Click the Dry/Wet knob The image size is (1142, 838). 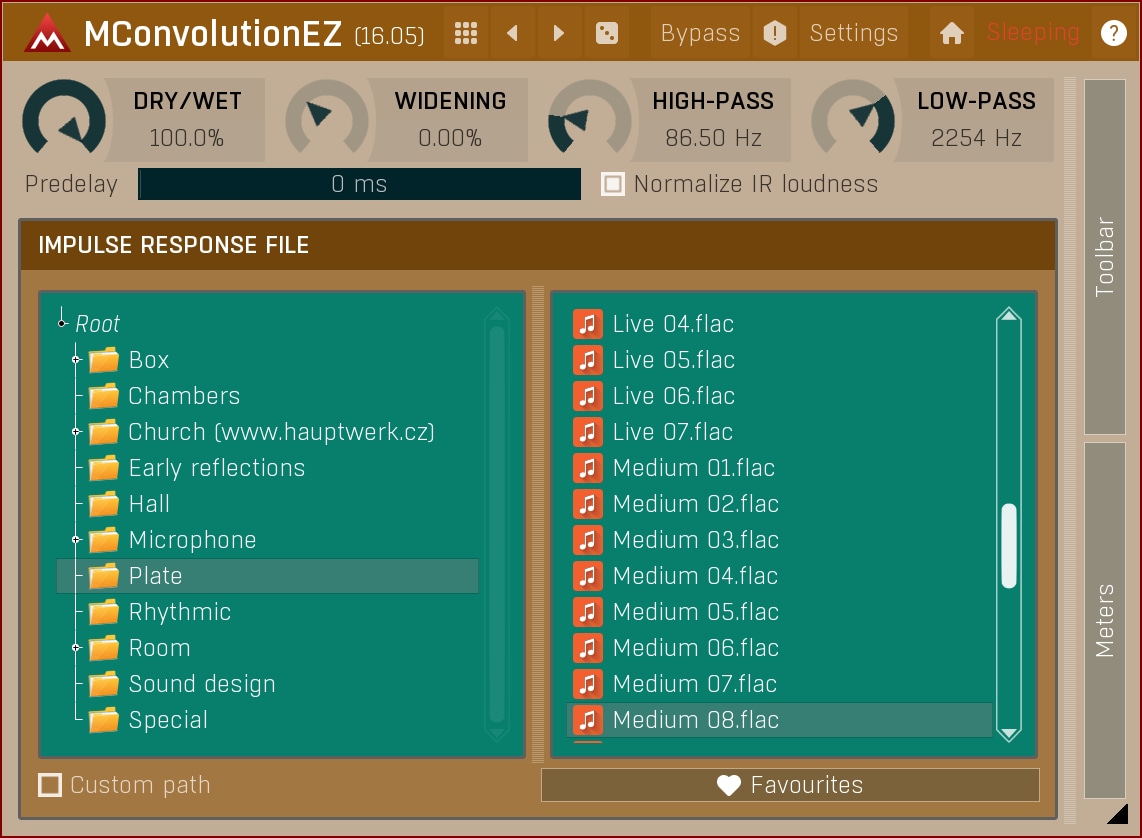pyautogui.click(x=64, y=120)
